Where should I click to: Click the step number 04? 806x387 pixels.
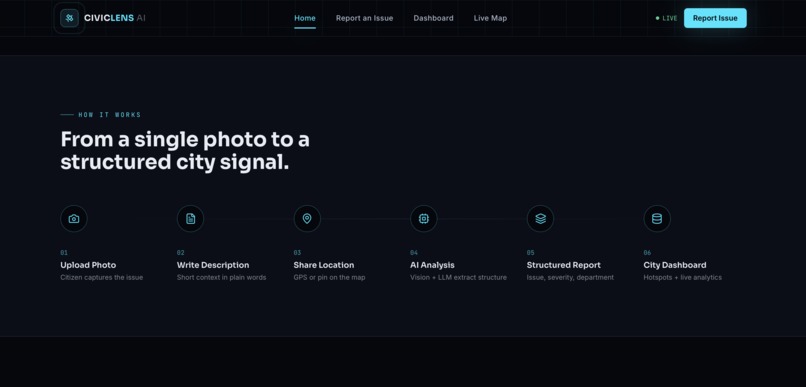pos(414,253)
